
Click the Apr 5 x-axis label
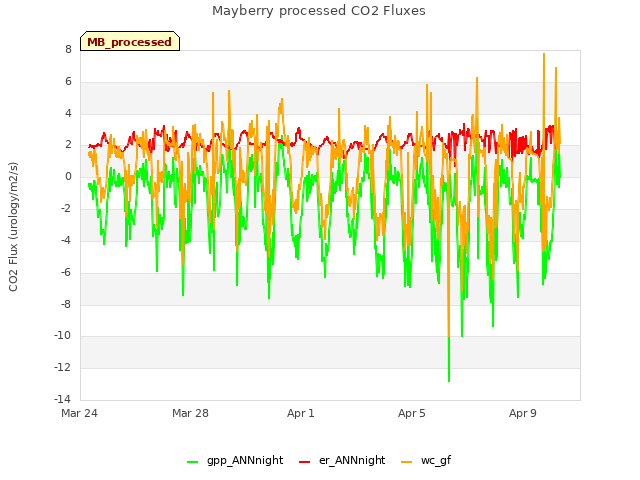click(x=412, y=413)
